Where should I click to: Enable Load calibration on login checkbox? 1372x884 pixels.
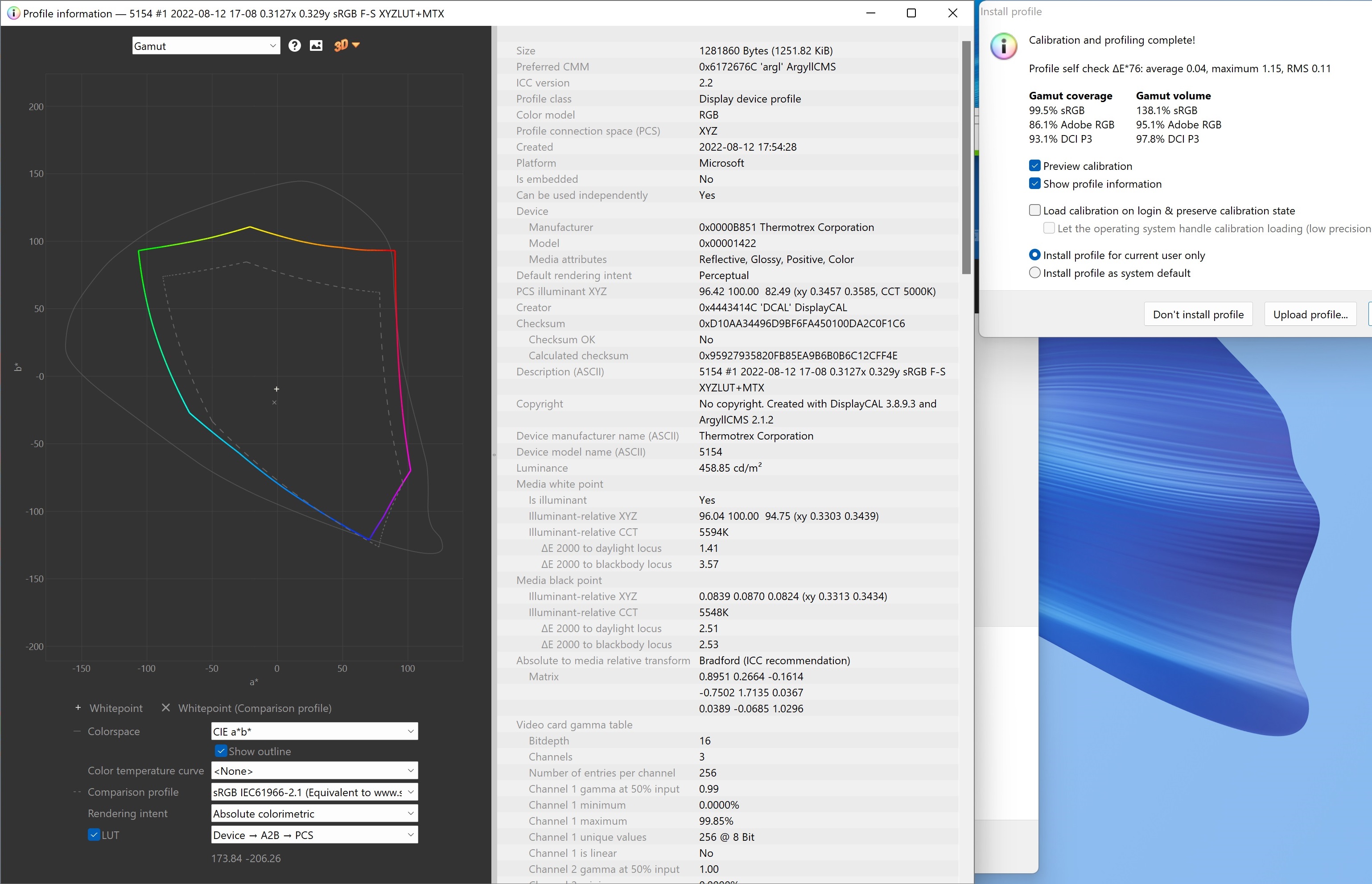point(1035,210)
